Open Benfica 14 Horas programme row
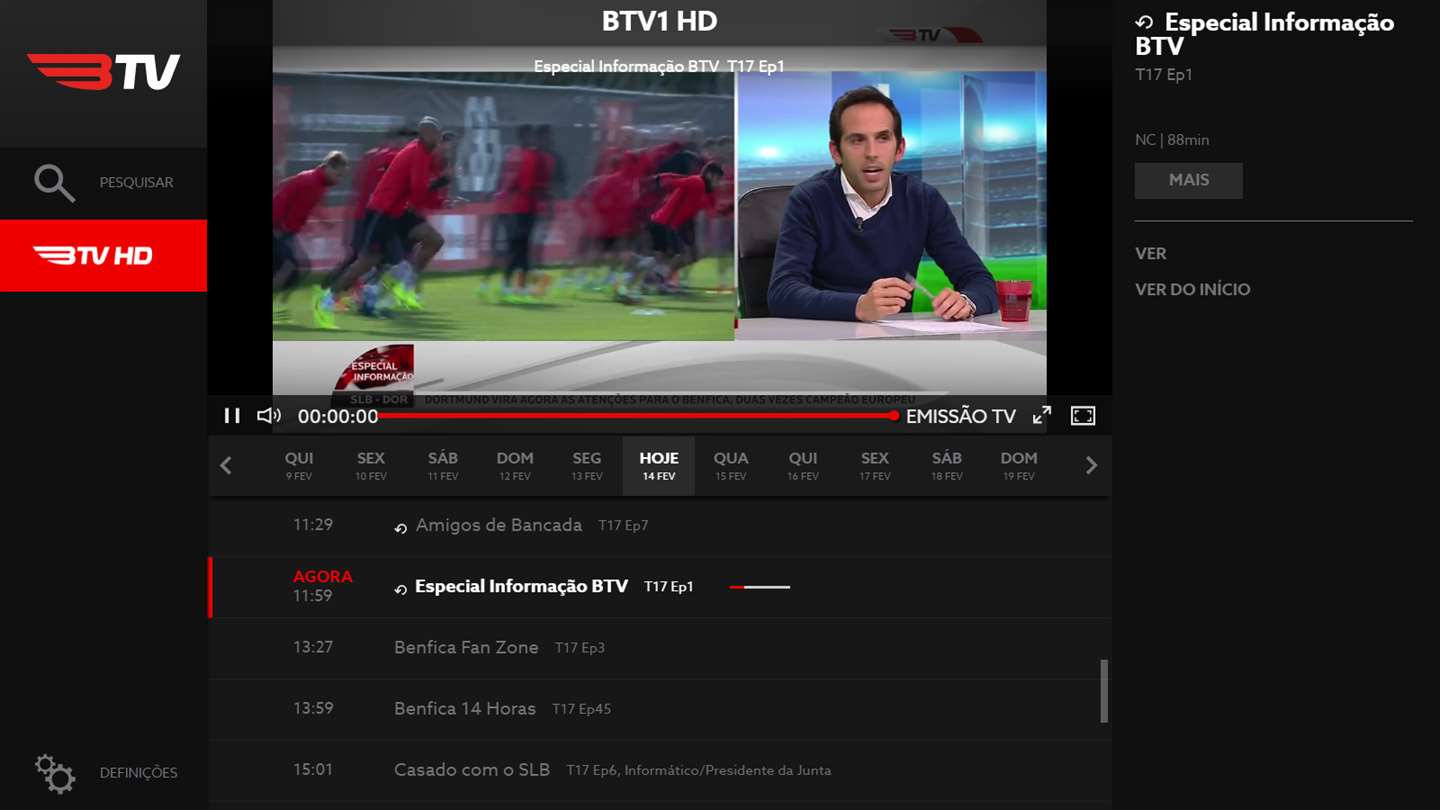Screen dimensions: 1440x810 pyautogui.click(x=660, y=709)
